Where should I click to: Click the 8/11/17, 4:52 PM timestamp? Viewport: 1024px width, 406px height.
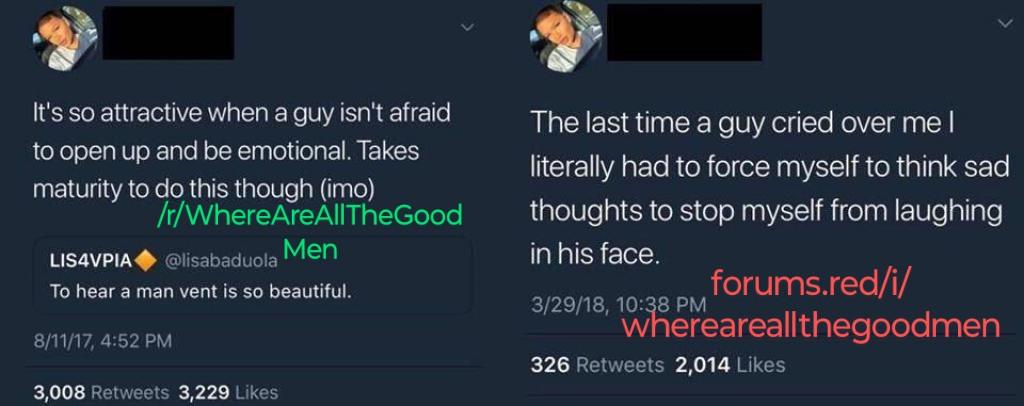coord(102,341)
